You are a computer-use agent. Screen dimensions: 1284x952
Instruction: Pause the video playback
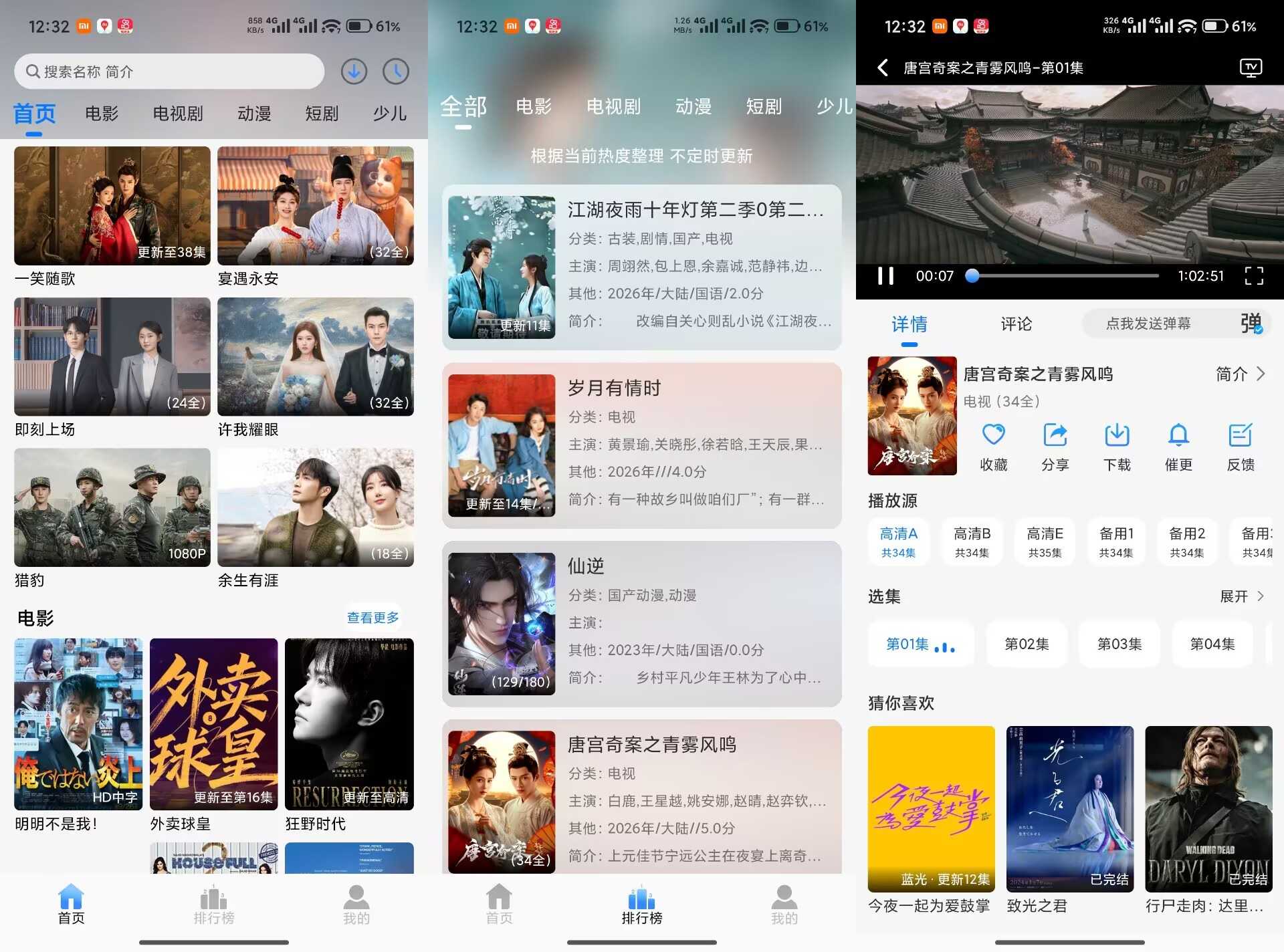pos(885,275)
